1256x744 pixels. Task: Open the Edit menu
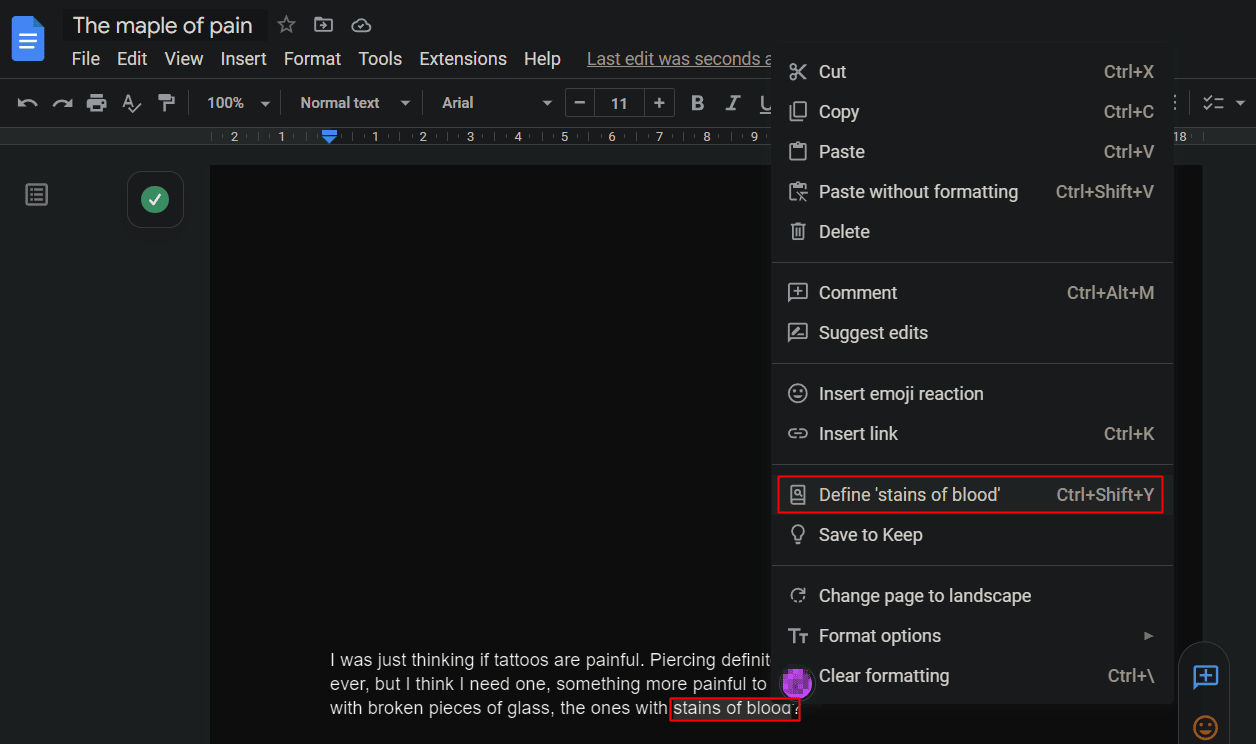point(132,59)
